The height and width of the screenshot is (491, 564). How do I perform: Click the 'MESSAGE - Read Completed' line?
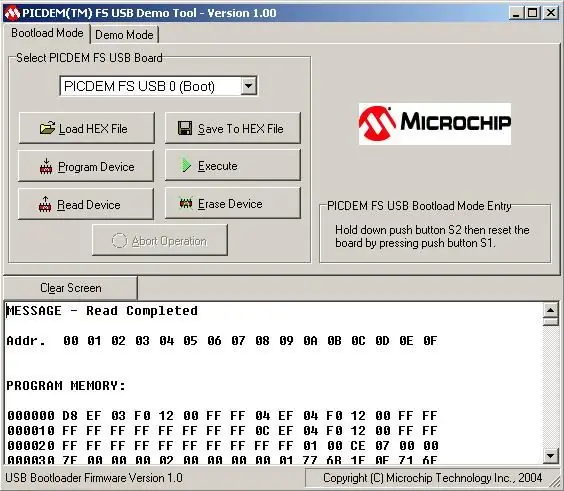point(102,311)
